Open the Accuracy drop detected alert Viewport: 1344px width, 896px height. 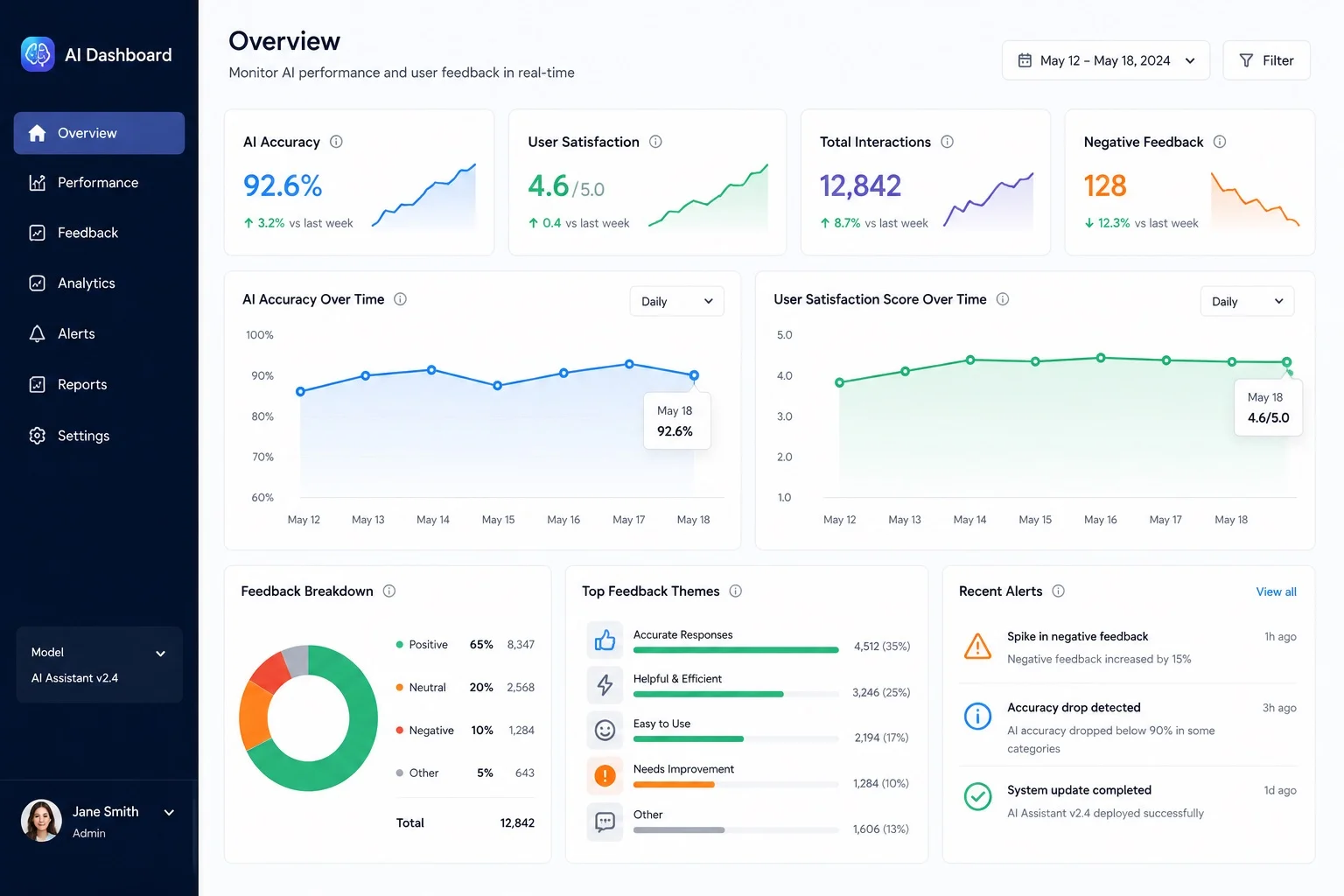coord(1129,728)
